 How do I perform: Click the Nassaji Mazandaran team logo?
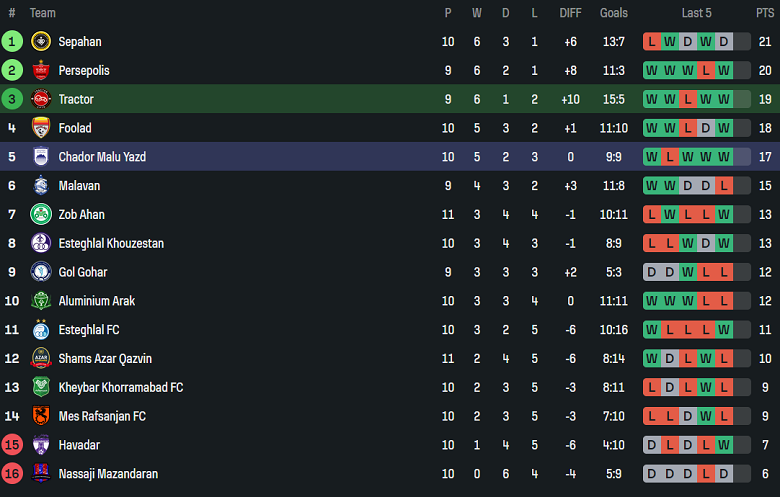(41, 474)
